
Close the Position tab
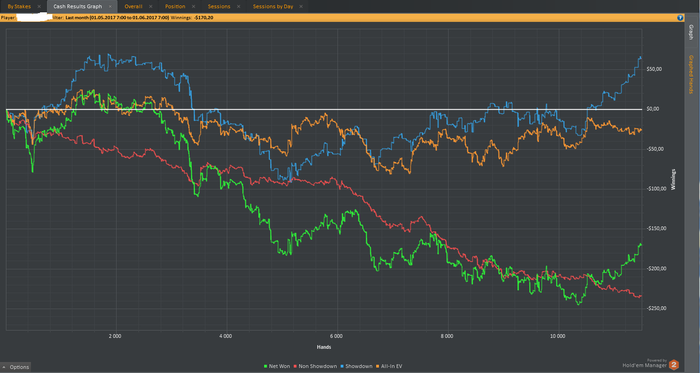tap(193, 6)
